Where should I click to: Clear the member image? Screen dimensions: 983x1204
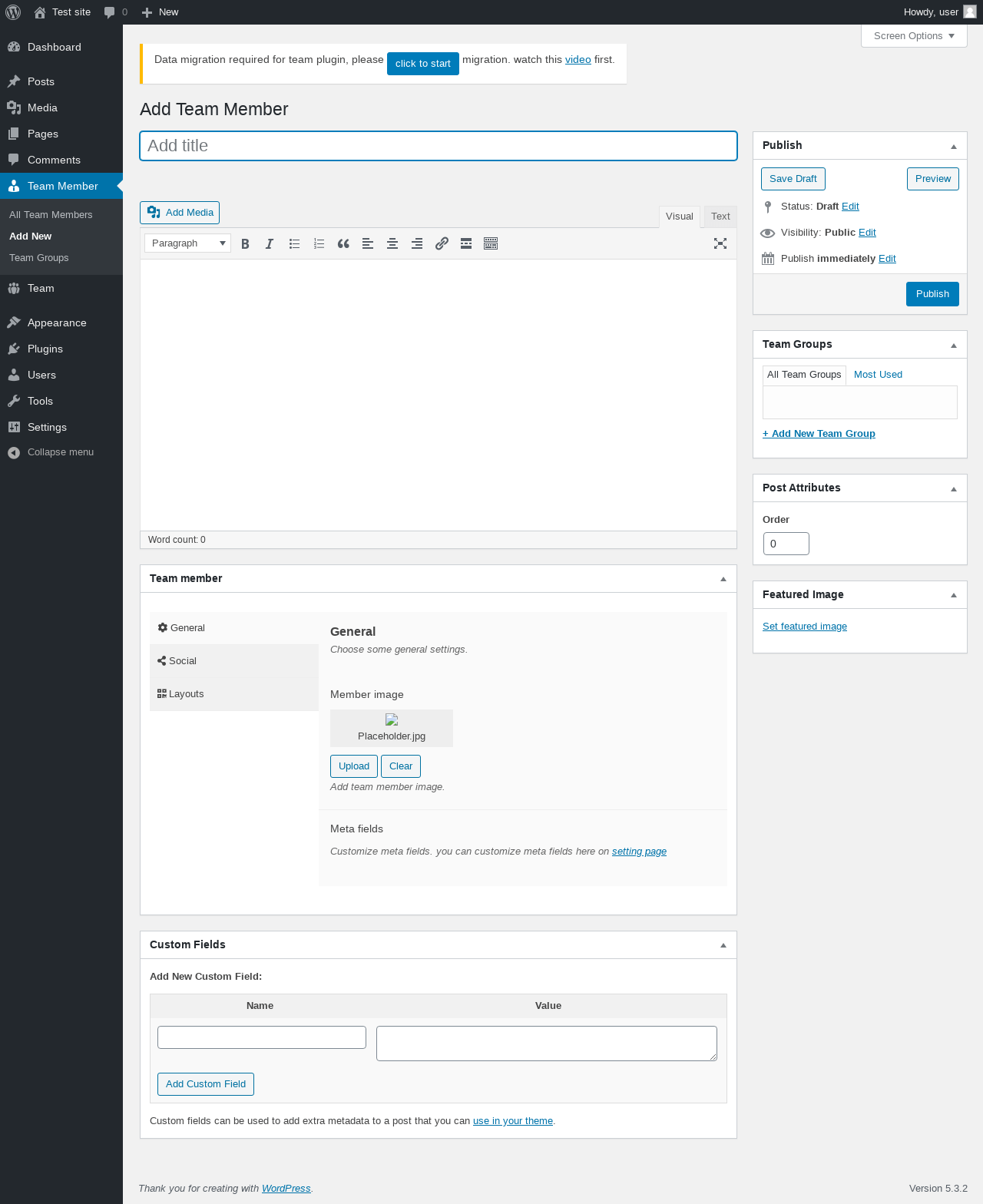(x=401, y=766)
